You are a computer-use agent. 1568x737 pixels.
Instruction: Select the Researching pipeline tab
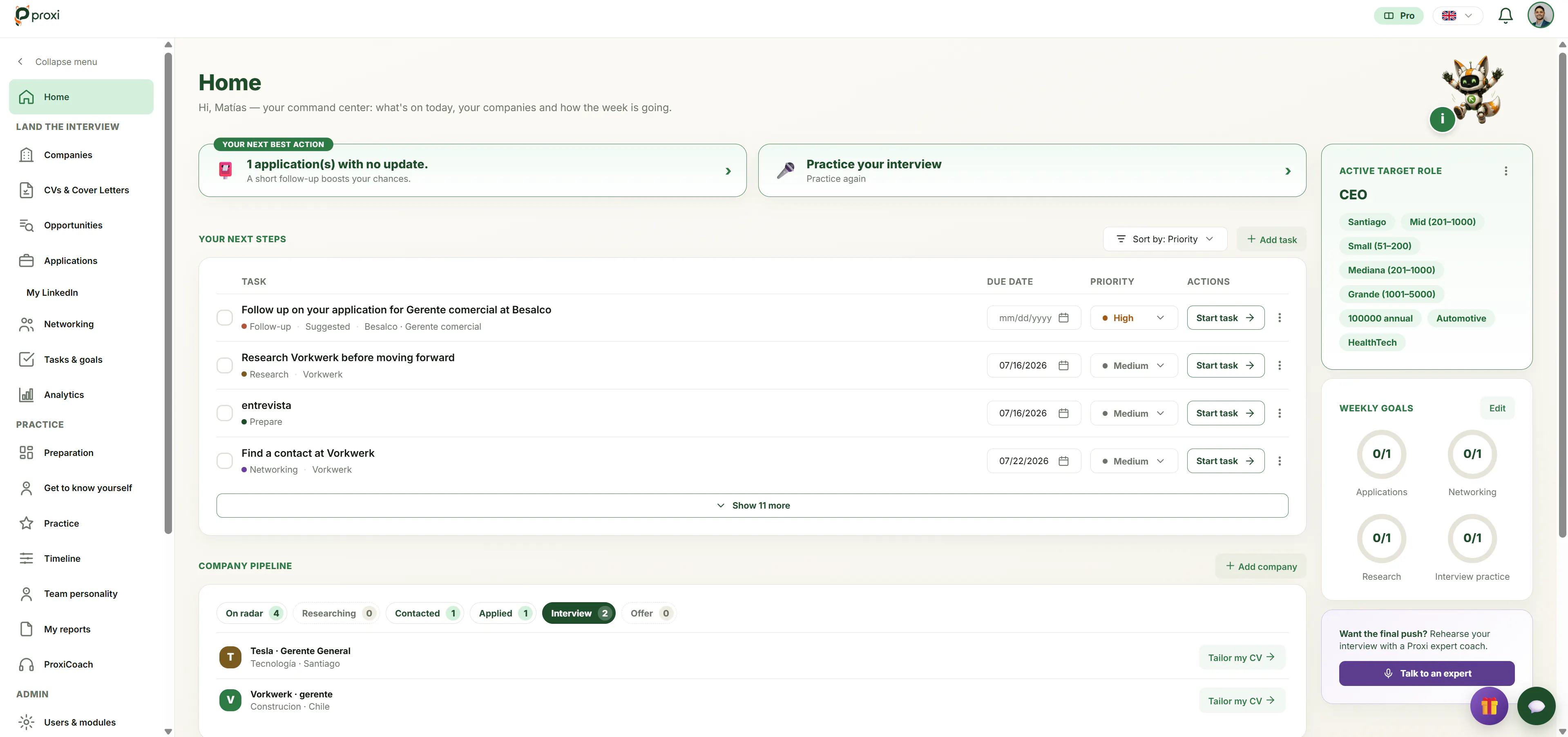(x=337, y=614)
